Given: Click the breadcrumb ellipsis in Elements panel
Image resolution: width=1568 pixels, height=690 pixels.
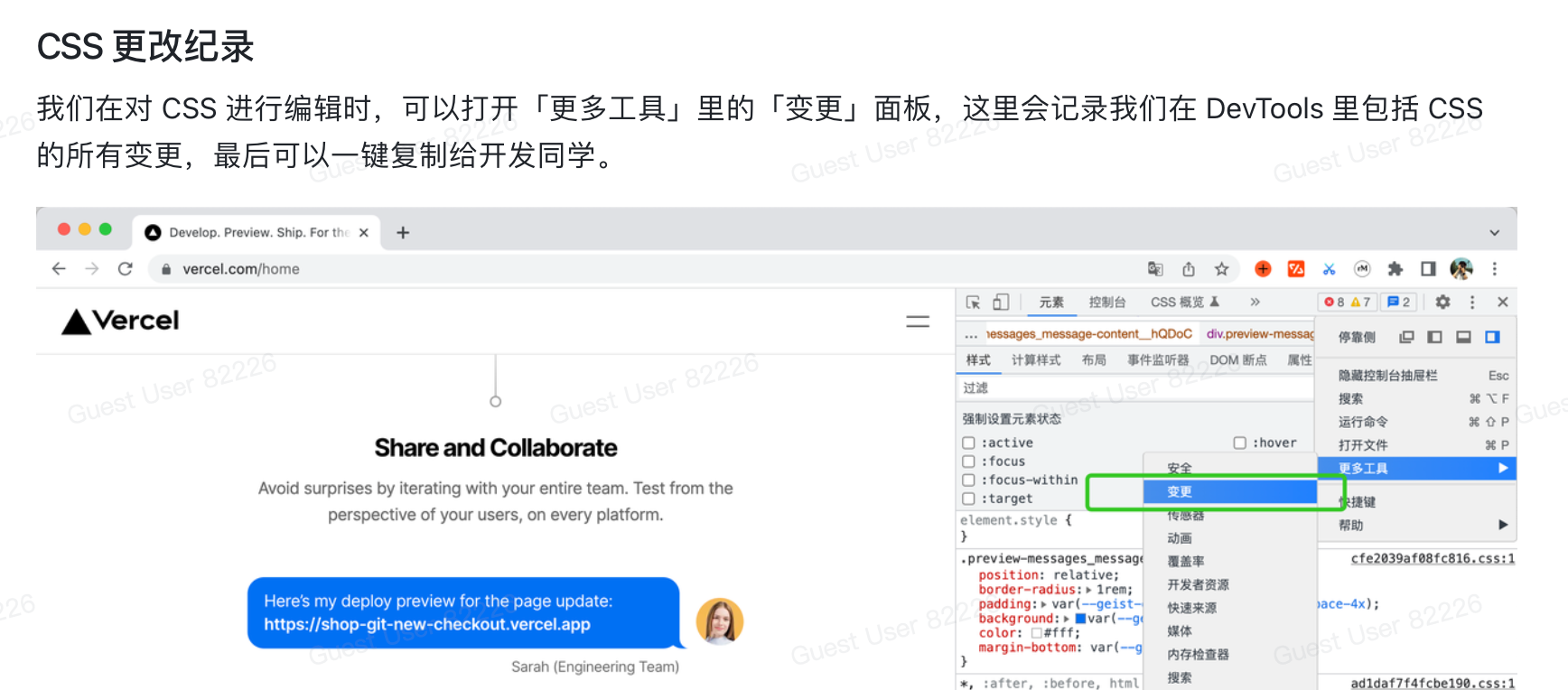Looking at the screenshot, I should pos(971,334).
